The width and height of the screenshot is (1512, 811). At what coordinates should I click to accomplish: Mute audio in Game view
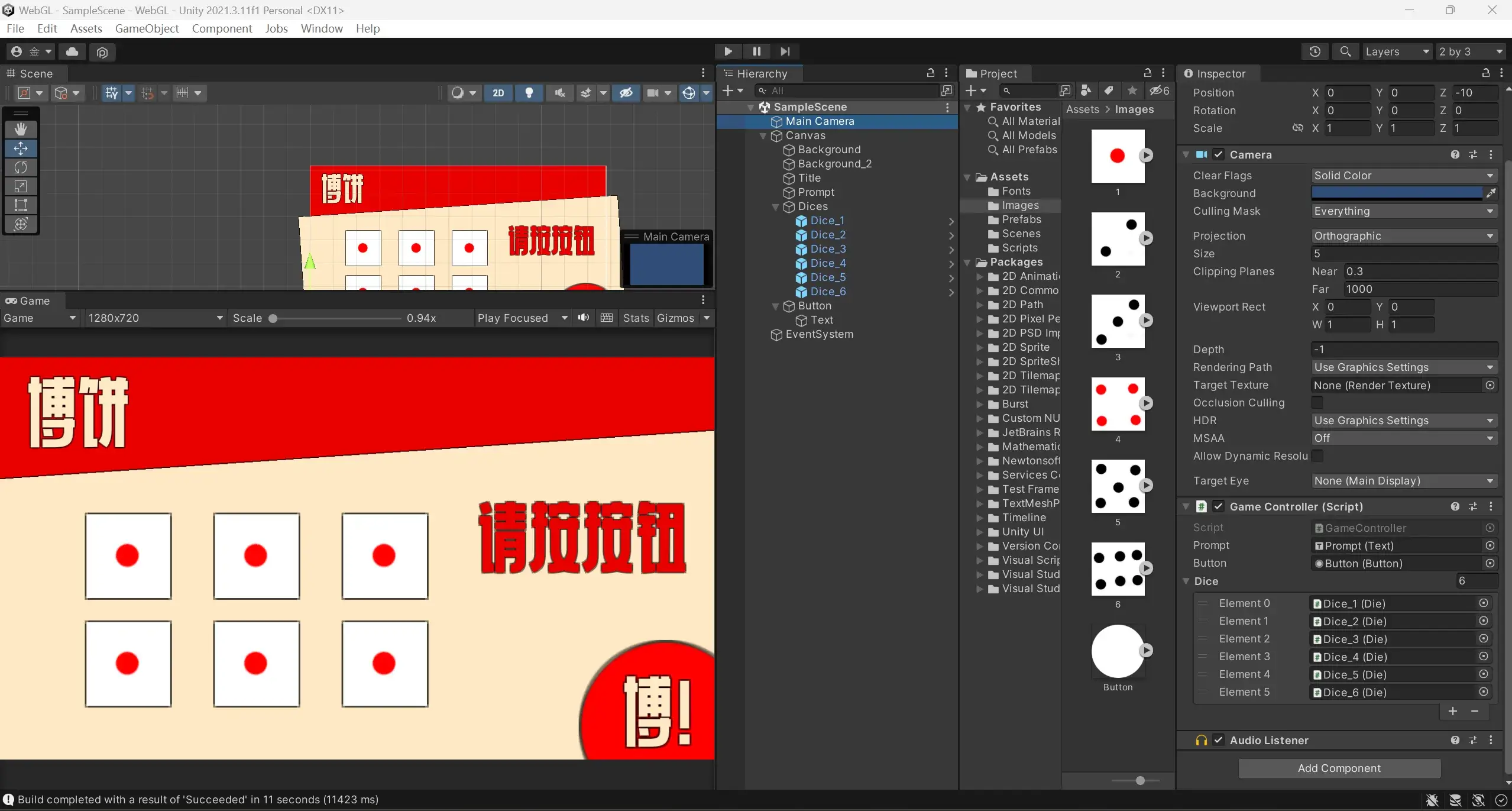pyautogui.click(x=584, y=318)
